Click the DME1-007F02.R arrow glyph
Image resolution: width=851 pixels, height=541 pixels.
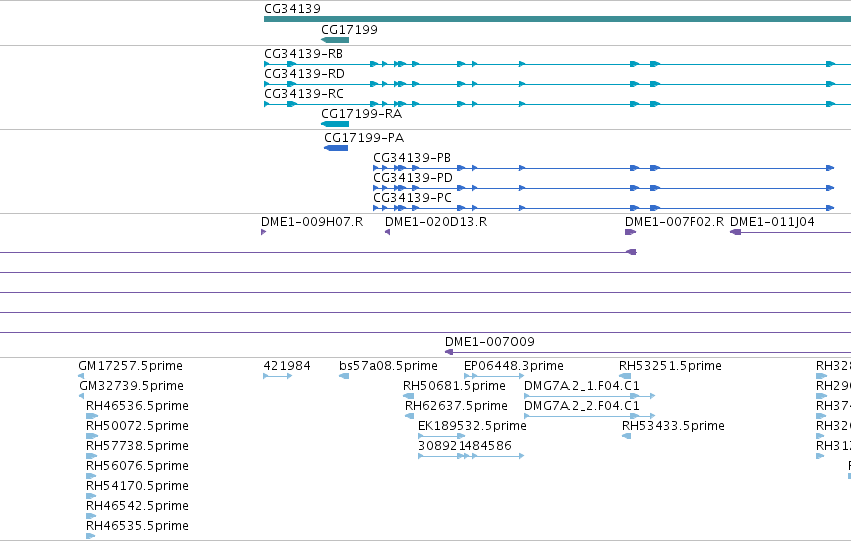pos(630,232)
